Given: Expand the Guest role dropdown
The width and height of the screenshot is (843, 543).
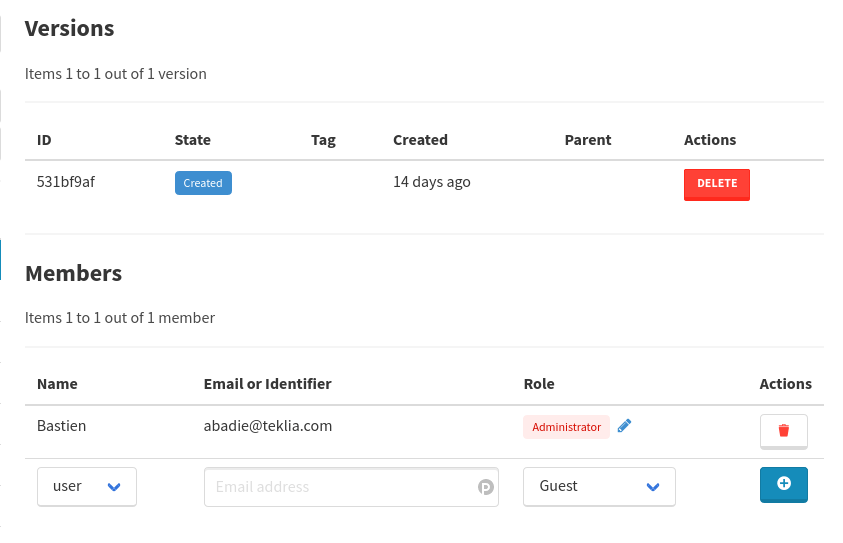Looking at the screenshot, I should [599, 487].
